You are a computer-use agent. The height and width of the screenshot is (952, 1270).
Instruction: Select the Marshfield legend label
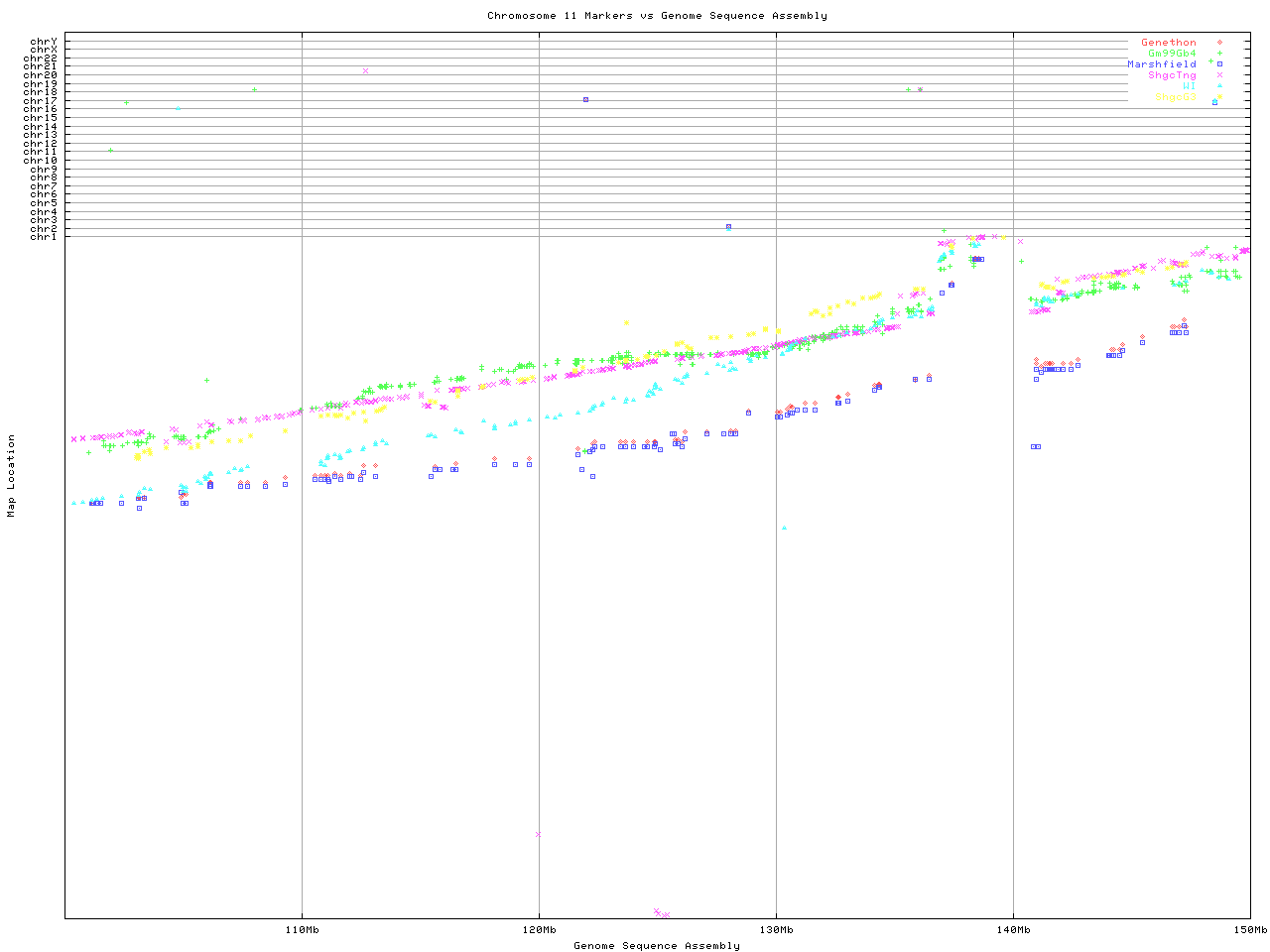point(1161,64)
